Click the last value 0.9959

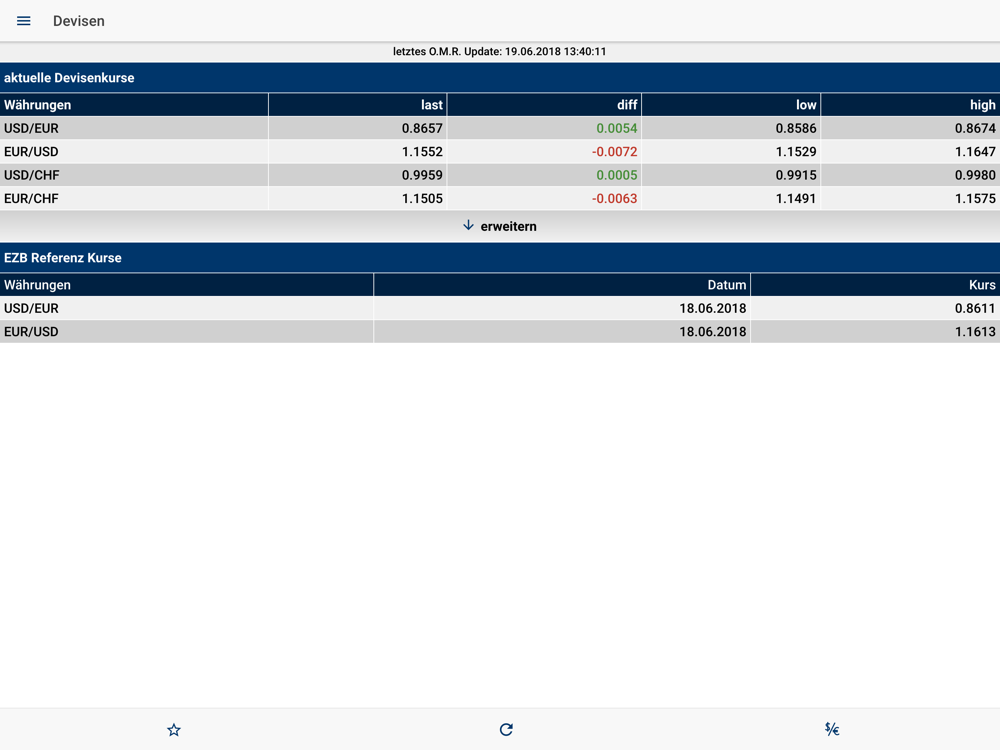tap(422, 175)
